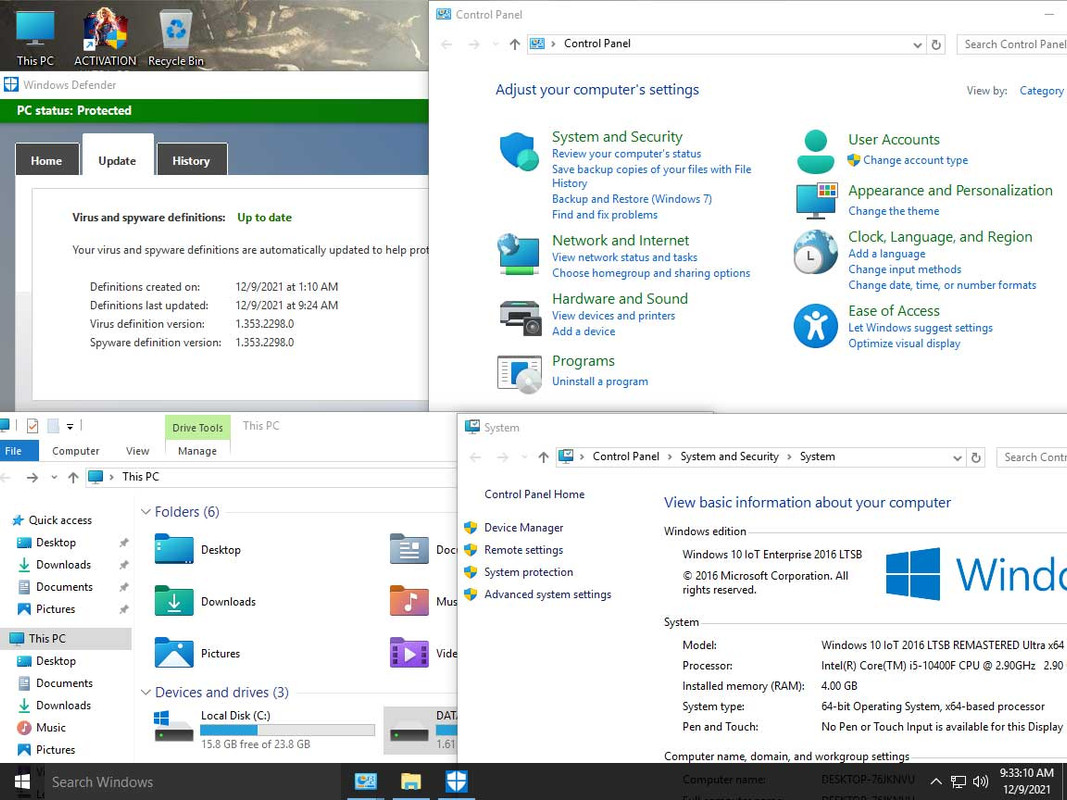The height and width of the screenshot is (800, 1067).
Task: Click the clock in taskbar
Action: pyautogui.click(x=1026, y=781)
